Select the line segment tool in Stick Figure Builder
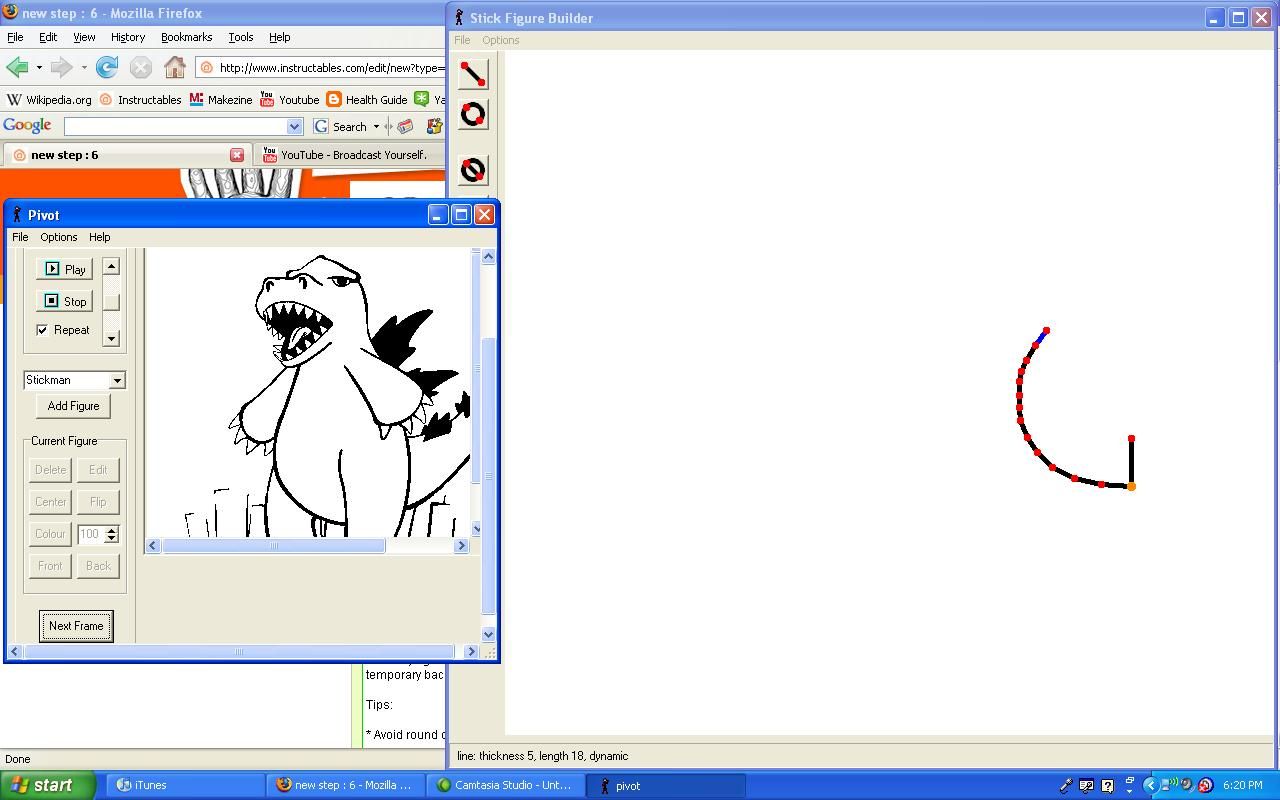The height and width of the screenshot is (800, 1280). [472, 72]
